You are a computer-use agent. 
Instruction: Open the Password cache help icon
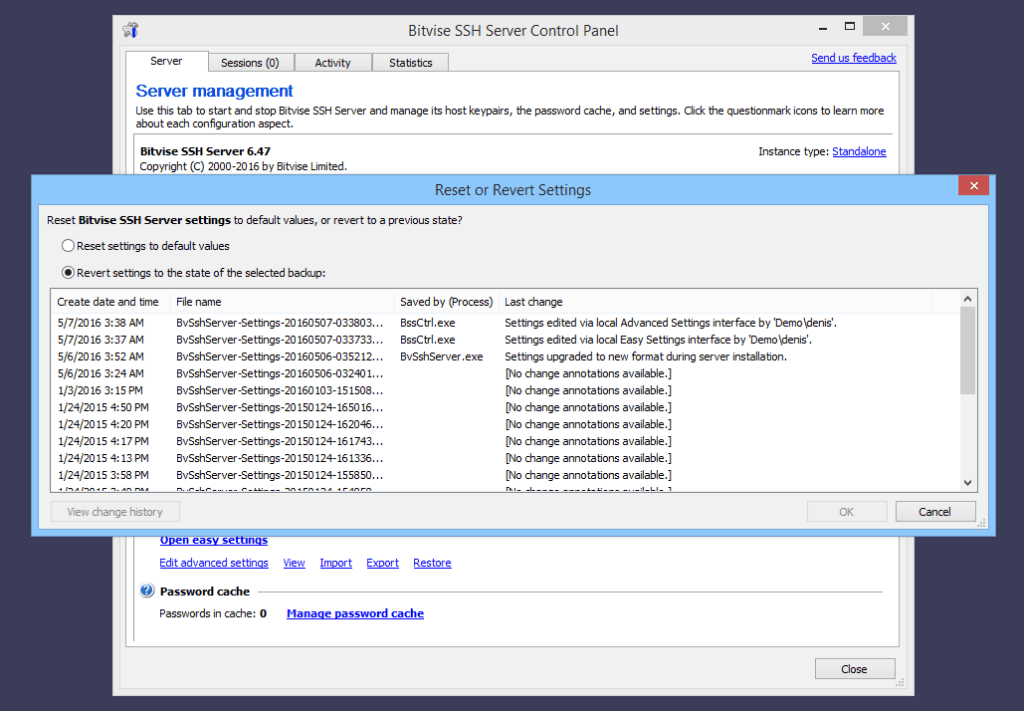[147, 591]
